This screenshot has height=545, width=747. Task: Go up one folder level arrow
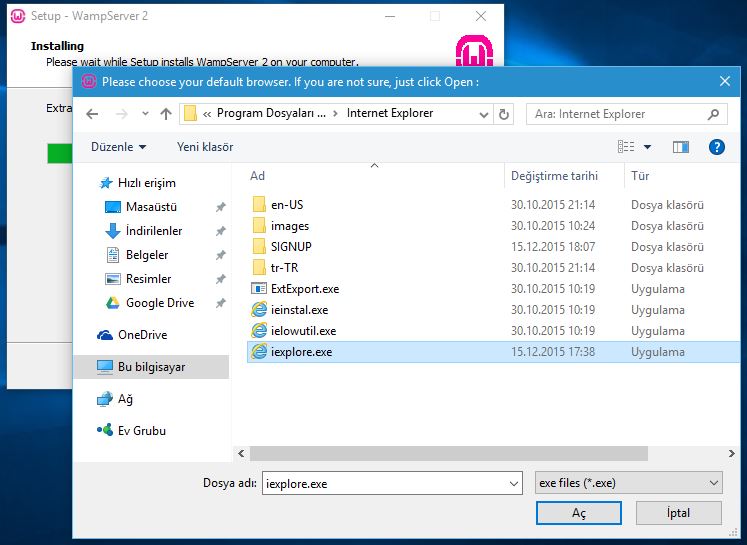166,114
